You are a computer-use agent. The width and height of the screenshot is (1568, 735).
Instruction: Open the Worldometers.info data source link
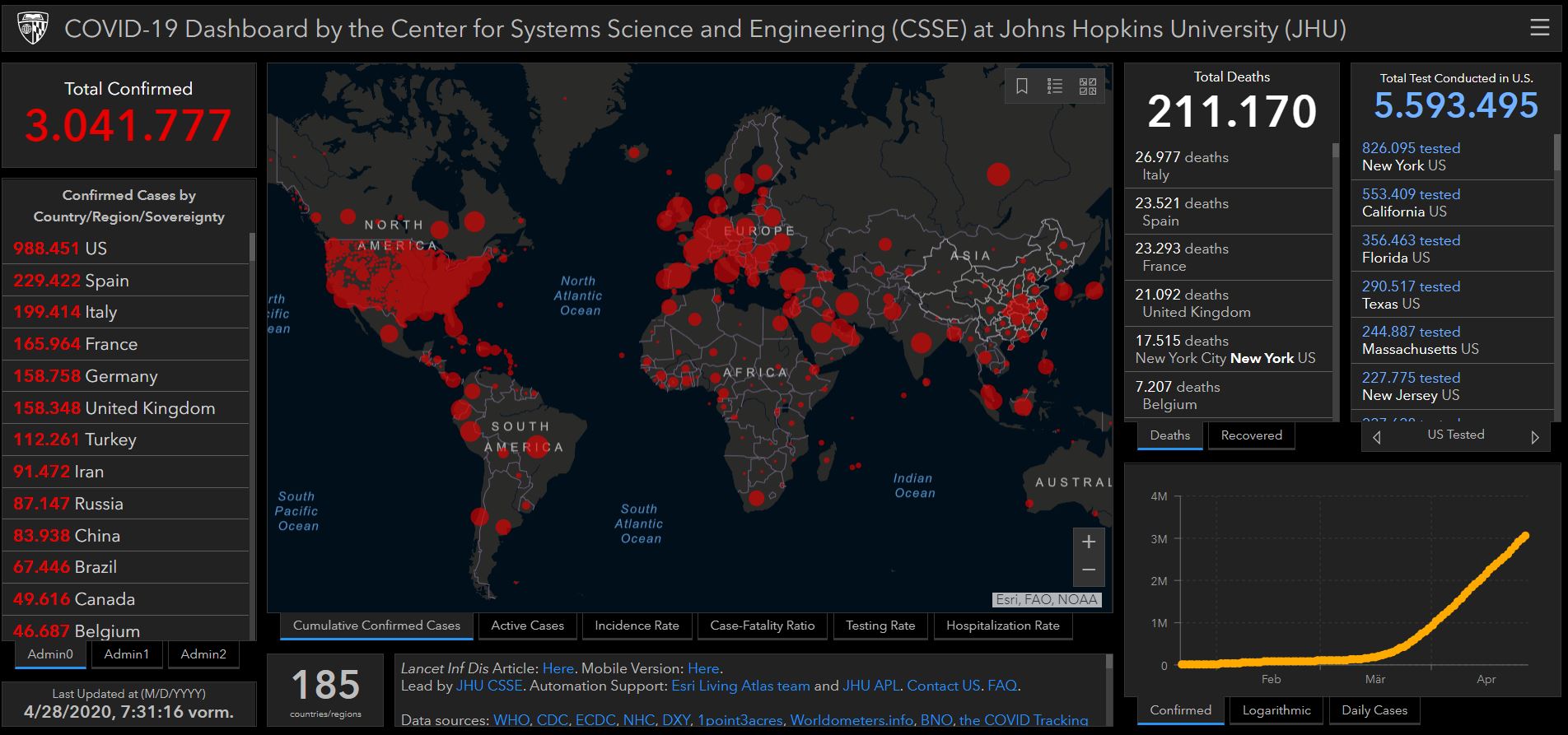pyautogui.click(x=852, y=720)
